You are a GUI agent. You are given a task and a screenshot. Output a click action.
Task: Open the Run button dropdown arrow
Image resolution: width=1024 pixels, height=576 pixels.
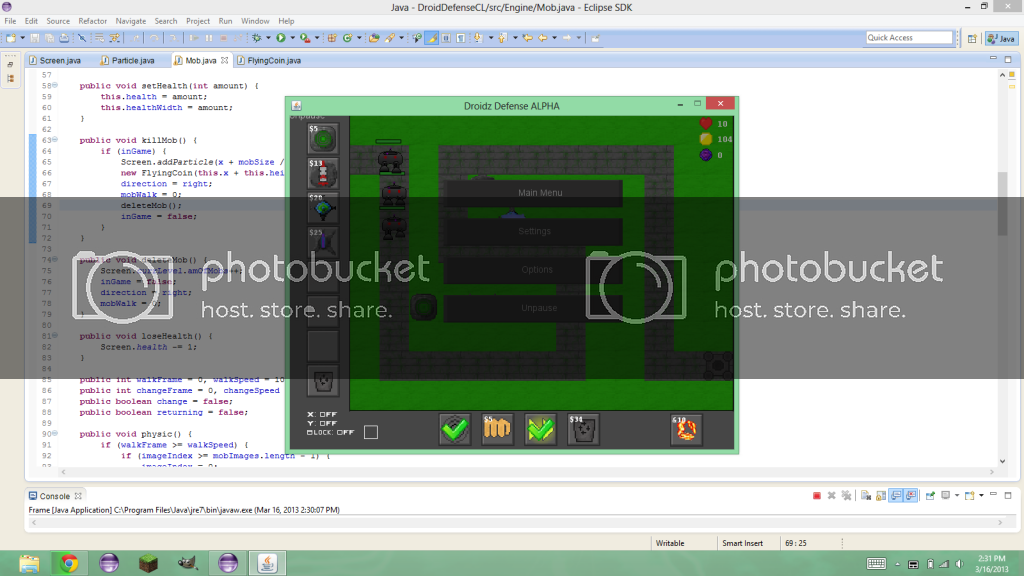tap(292, 38)
